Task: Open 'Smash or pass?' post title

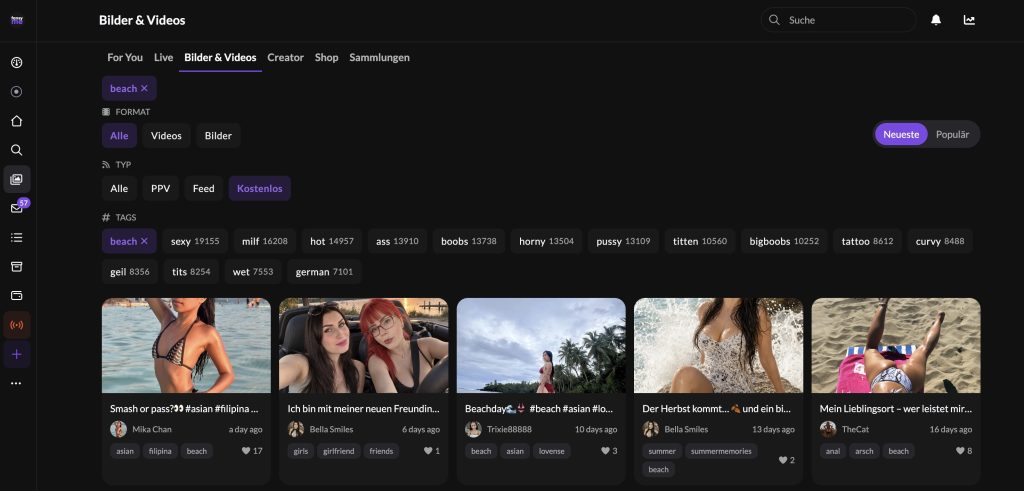Action: (x=184, y=409)
